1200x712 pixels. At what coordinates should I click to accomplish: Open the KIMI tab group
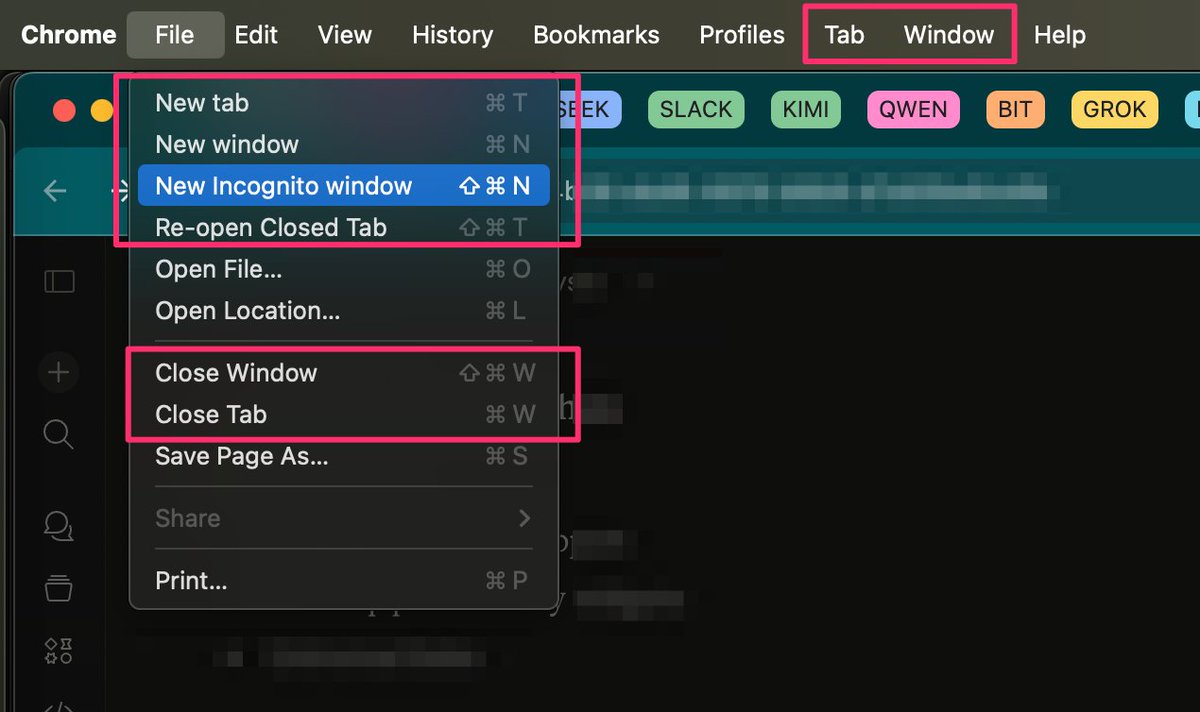pyautogui.click(x=806, y=109)
